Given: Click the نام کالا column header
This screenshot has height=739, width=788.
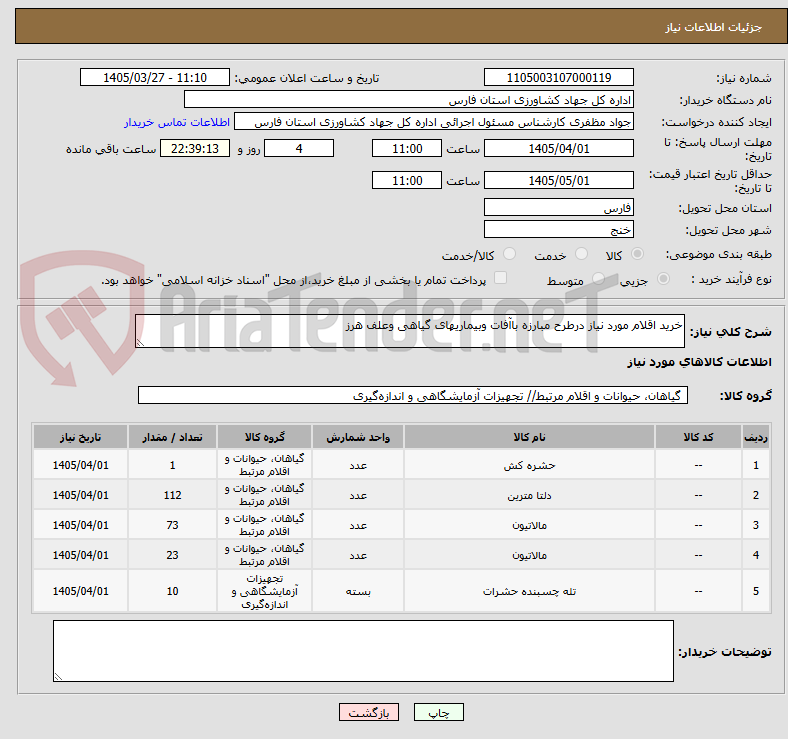Looking at the screenshot, I should (529, 437).
